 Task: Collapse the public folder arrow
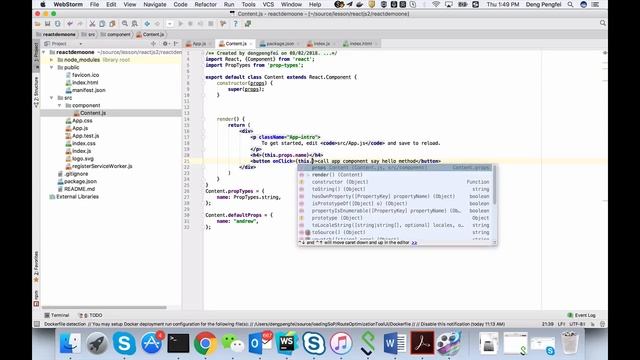52,67
